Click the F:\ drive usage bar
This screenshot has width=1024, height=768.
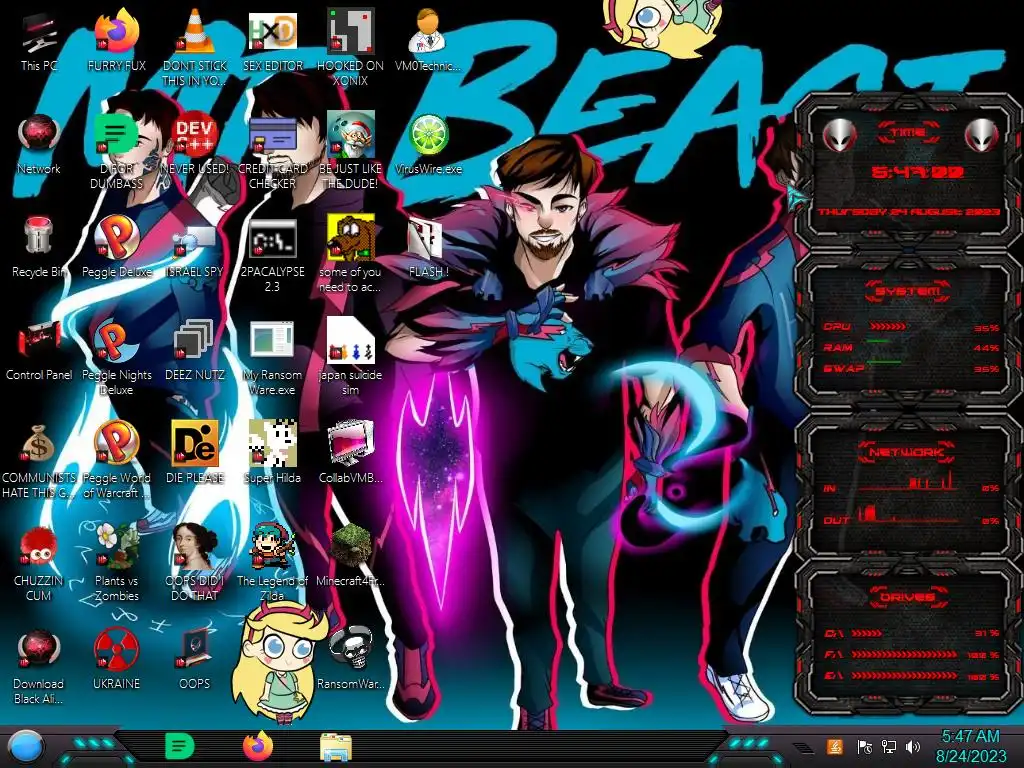pyautogui.click(x=904, y=654)
